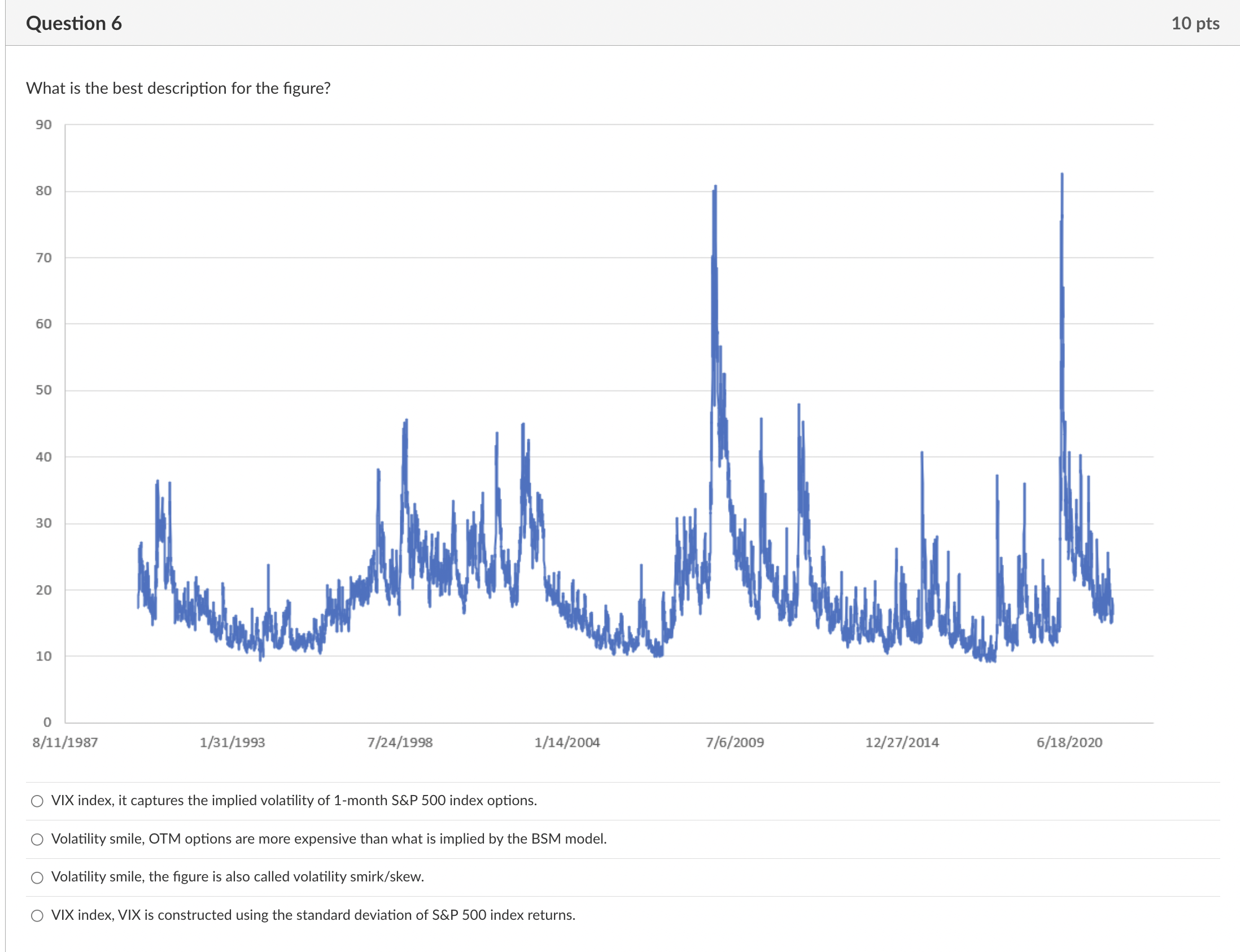Click the 1/14/2004 date label

pos(568,743)
